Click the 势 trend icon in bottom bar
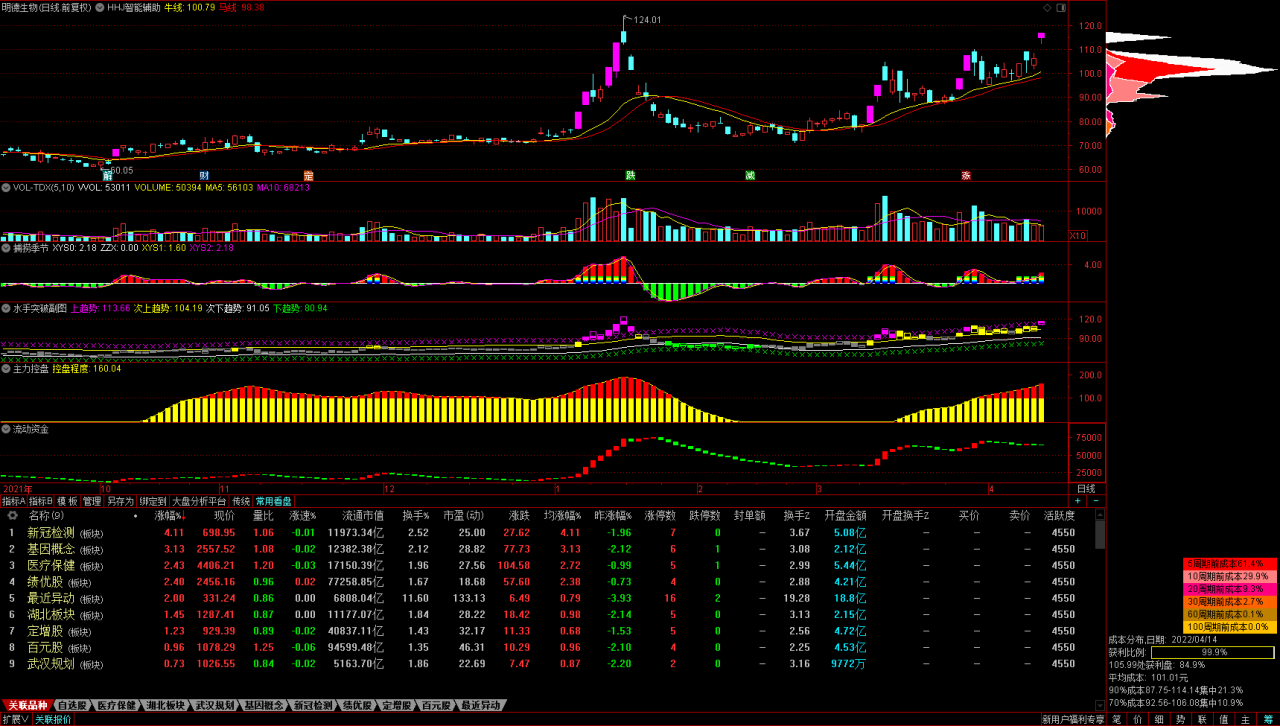1280x726 pixels. point(1180,719)
